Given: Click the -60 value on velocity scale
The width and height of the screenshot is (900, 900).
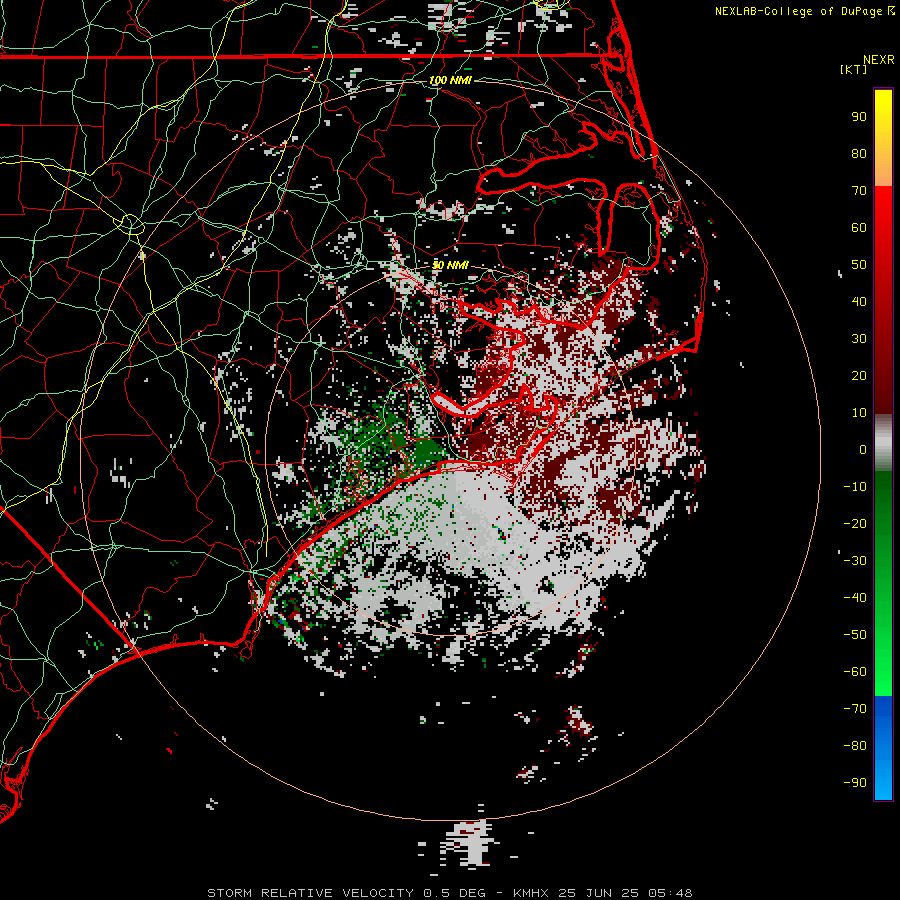Looking at the screenshot, I should (855, 672).
